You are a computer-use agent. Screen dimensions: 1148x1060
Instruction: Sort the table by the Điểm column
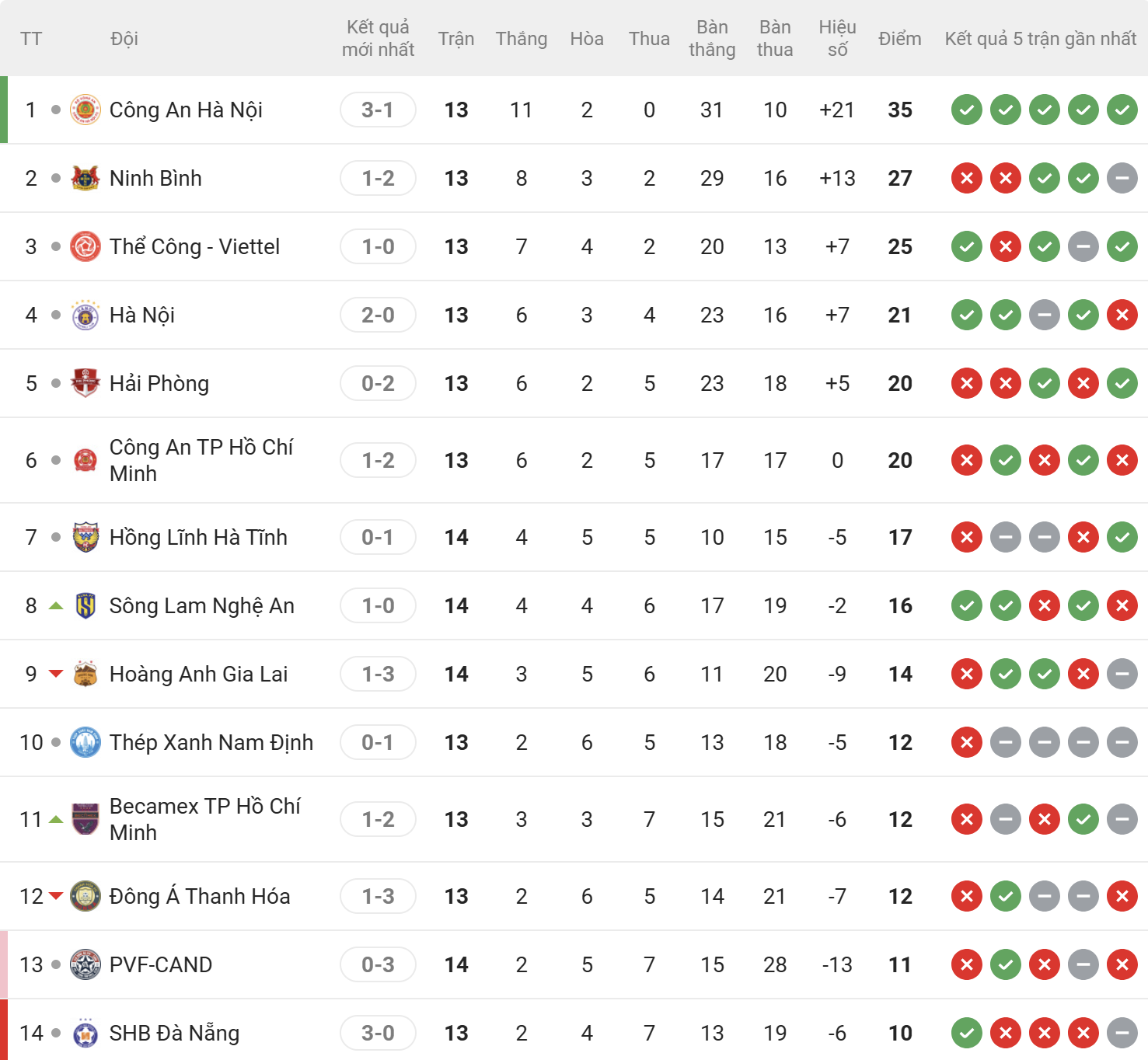[x=899, y=39]
